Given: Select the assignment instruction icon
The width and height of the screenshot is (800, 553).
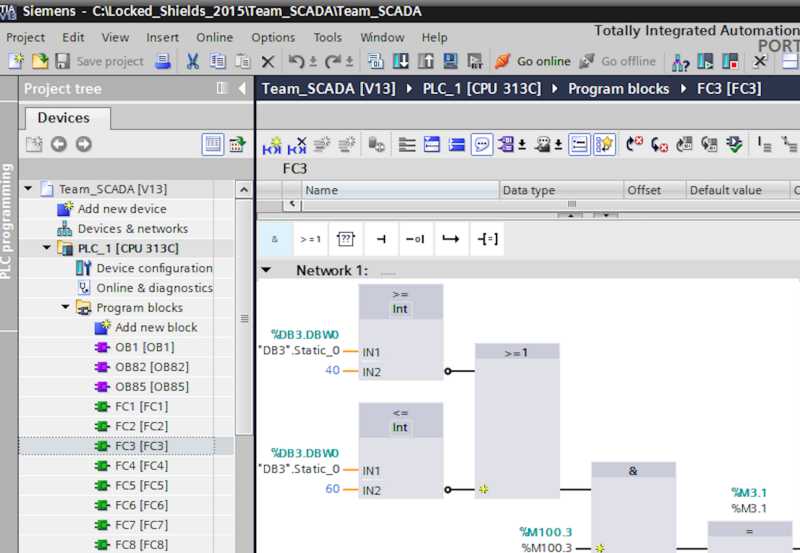Looking at the screenshot, I should pyautogui.click(x=488, y=239).
